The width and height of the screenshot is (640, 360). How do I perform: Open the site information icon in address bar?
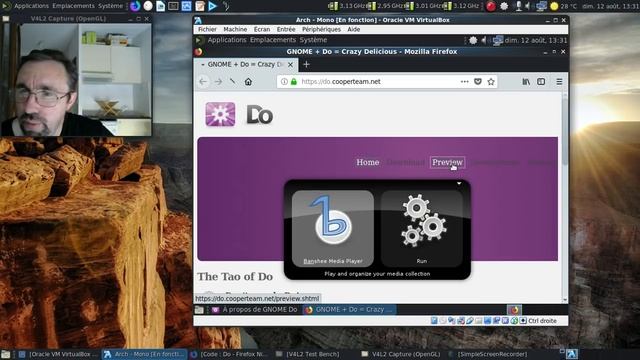284,82
